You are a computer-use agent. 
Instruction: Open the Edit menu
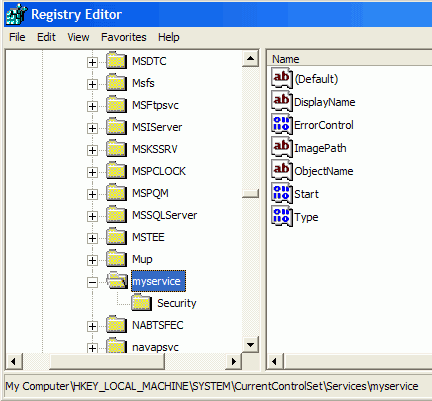[x=46, y=37]
